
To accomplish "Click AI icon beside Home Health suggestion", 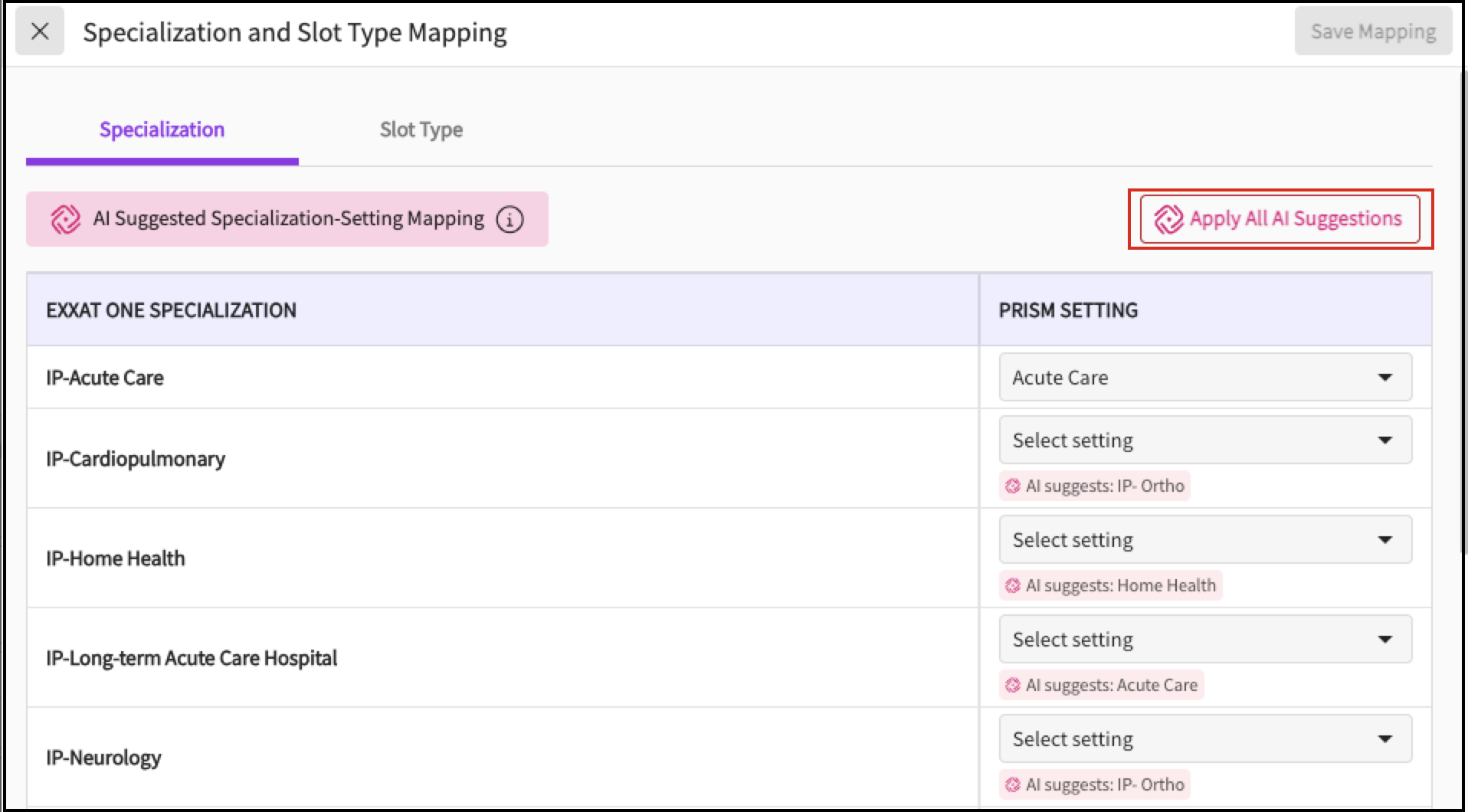I will [1013, 585].
